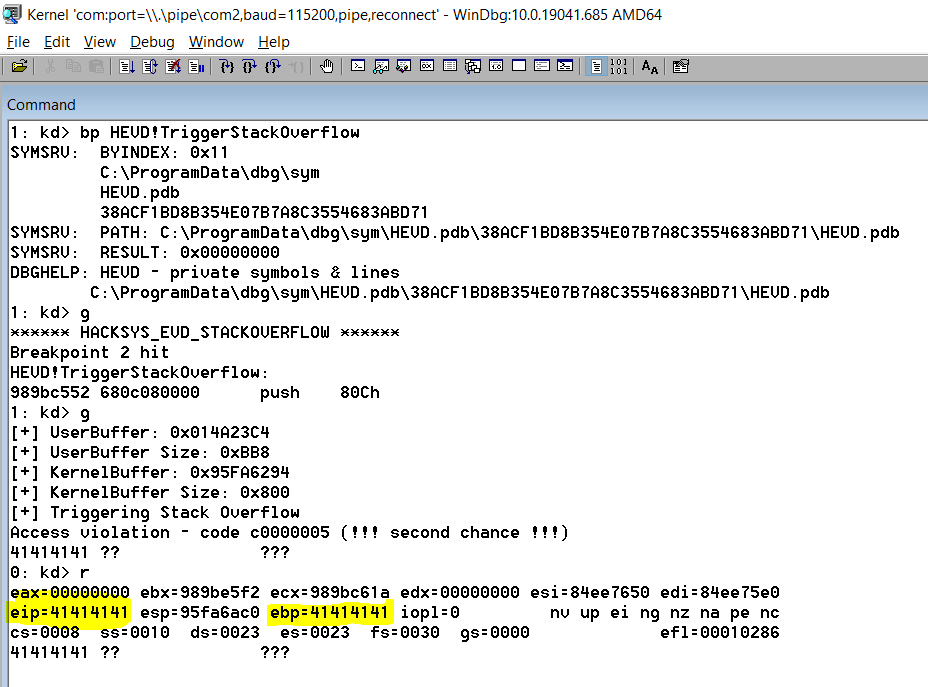Open the Help menu
928x687 pixels.
coord(274,42)
